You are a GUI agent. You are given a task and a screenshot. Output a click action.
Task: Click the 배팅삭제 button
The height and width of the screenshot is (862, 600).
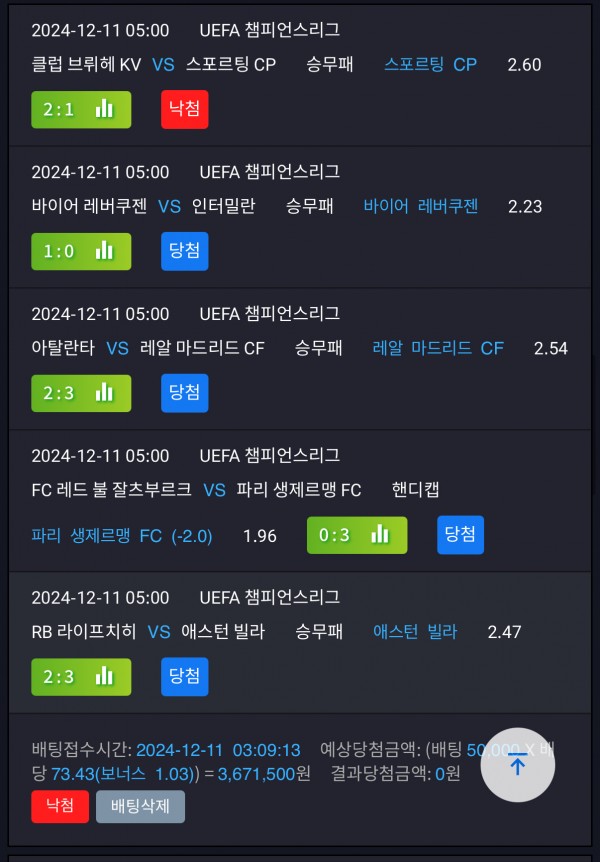[x=140, y=806]
